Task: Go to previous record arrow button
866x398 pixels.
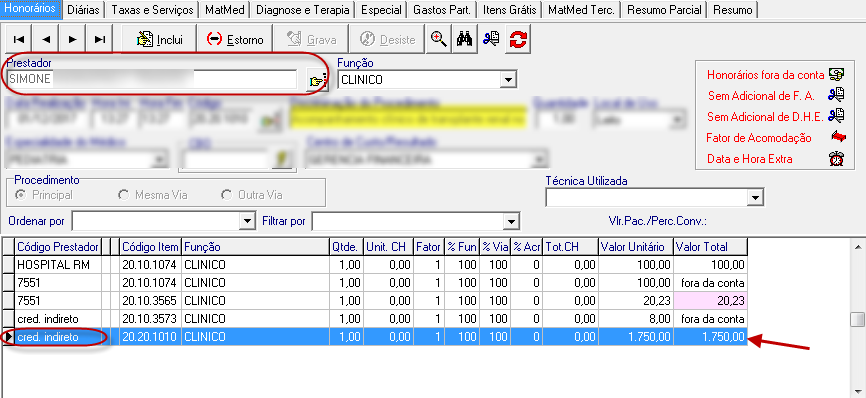Action: tap(46, 39)
